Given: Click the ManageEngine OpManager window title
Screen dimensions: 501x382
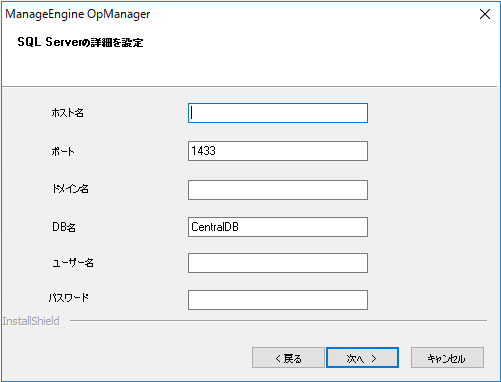Looking at the screenshot, I should [78, 14].
